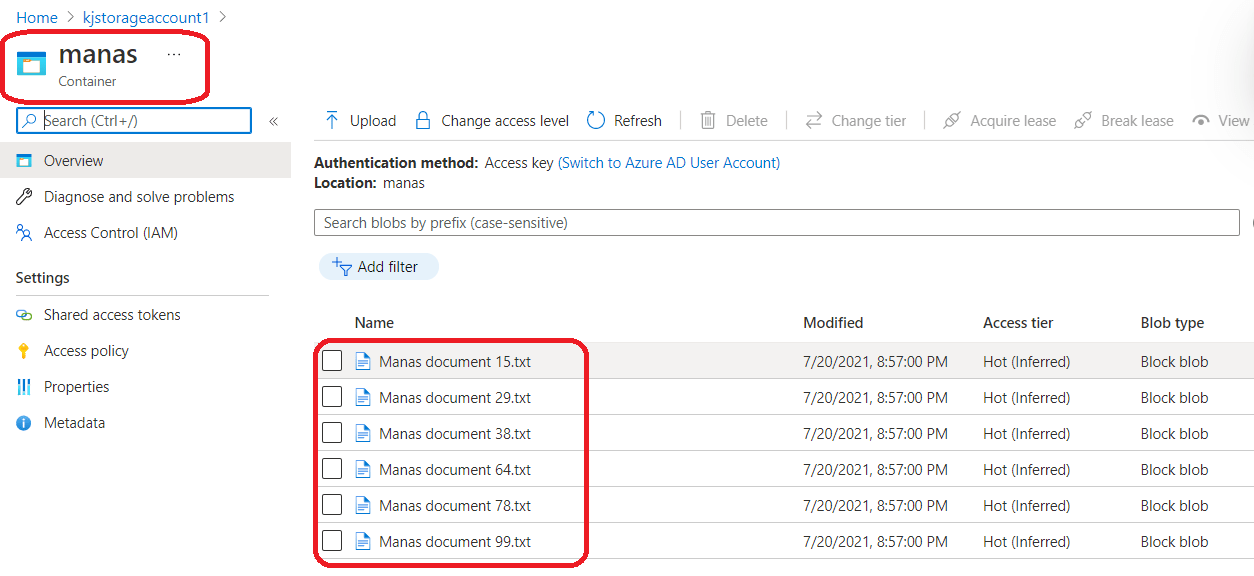Image resolution: width=1254 pixels, height=576 pixels.
Task: Click the View eye icon
Action: click(x=1201, y=120)
